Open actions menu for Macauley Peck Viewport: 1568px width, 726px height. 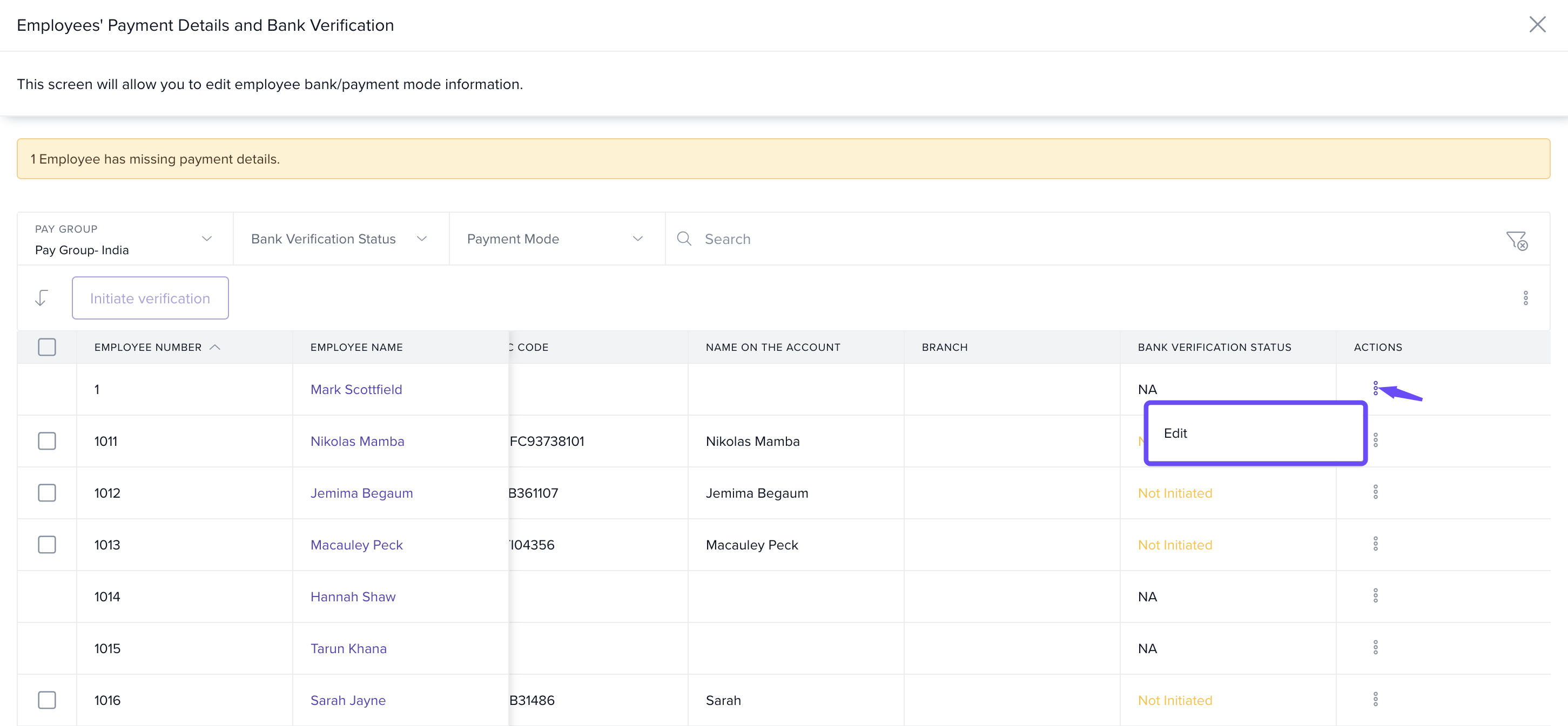1375,544
